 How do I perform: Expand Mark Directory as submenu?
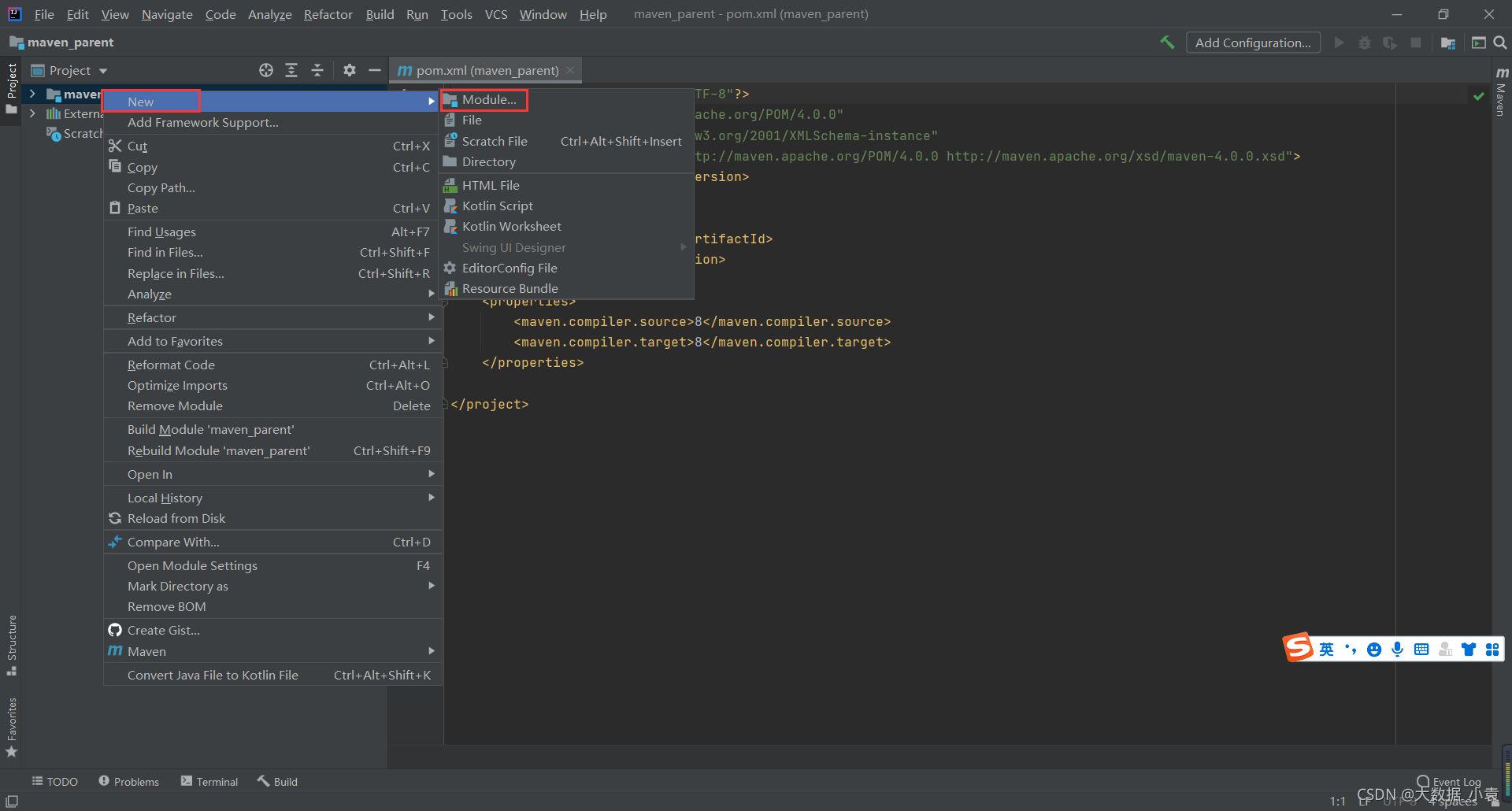pyautogui.click(x=272, y=586)
